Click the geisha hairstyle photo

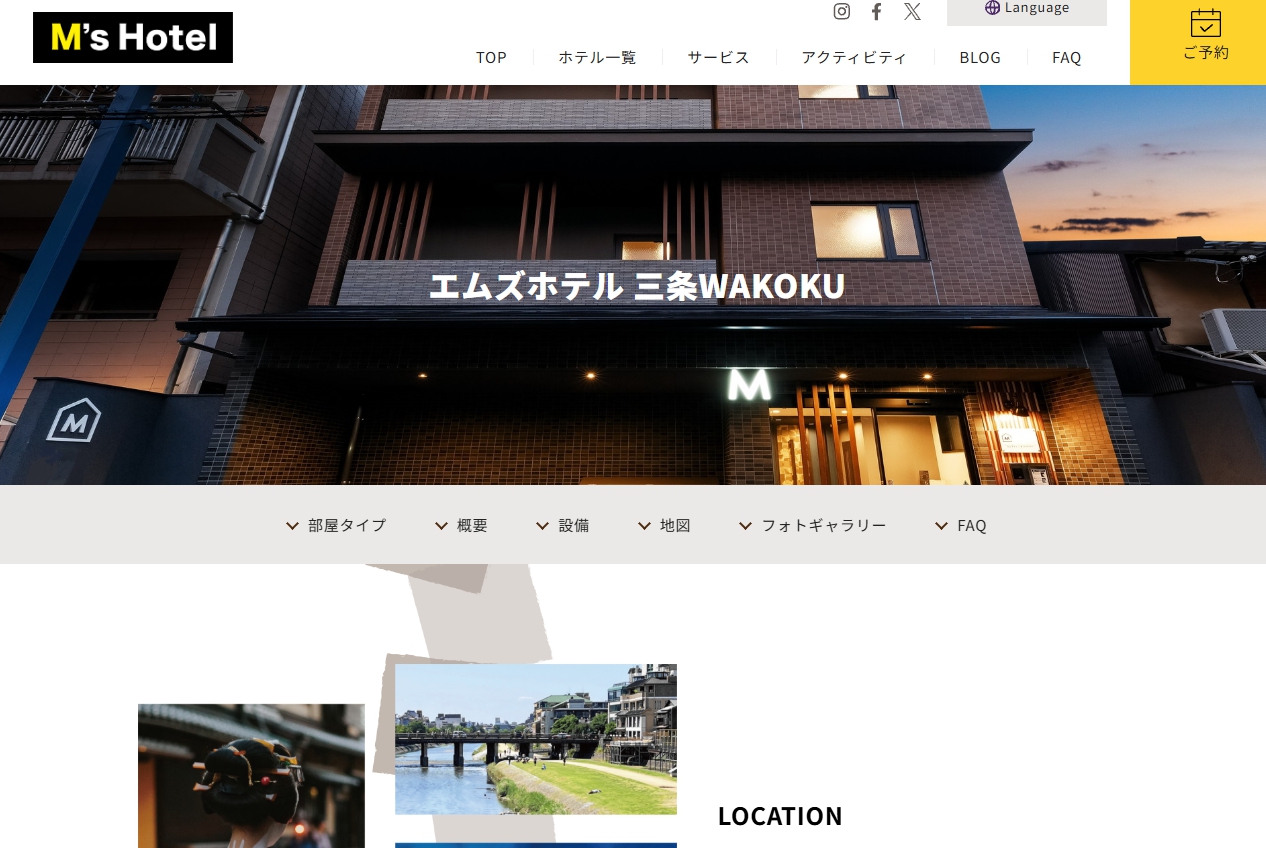point(251,776)
